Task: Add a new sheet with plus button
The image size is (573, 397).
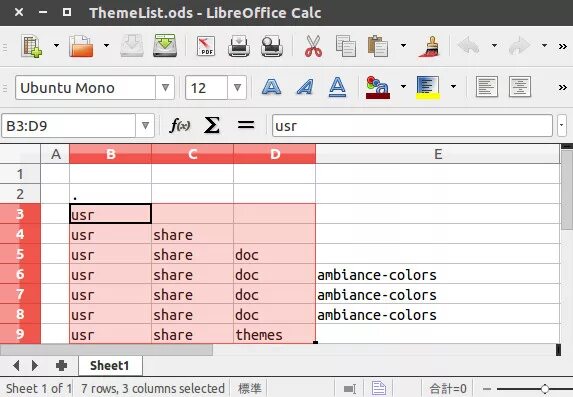Action: point(61,365)
